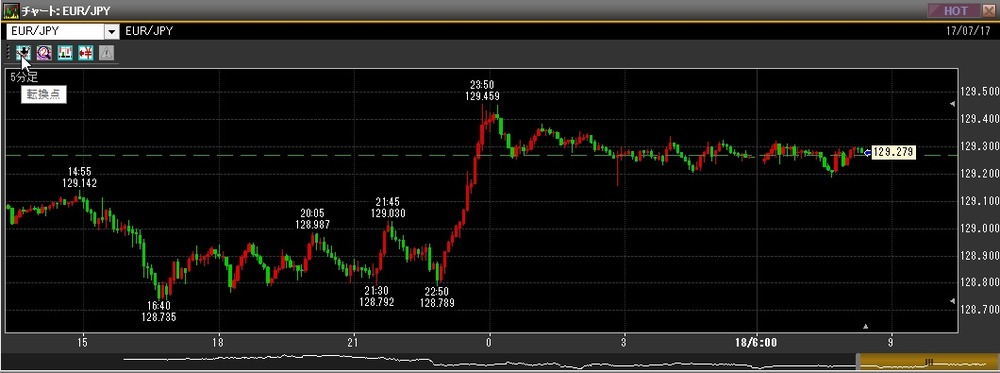The image size is (1000, 373).
Task: Click the left handle of gold overview range
Action: point(859,362)
